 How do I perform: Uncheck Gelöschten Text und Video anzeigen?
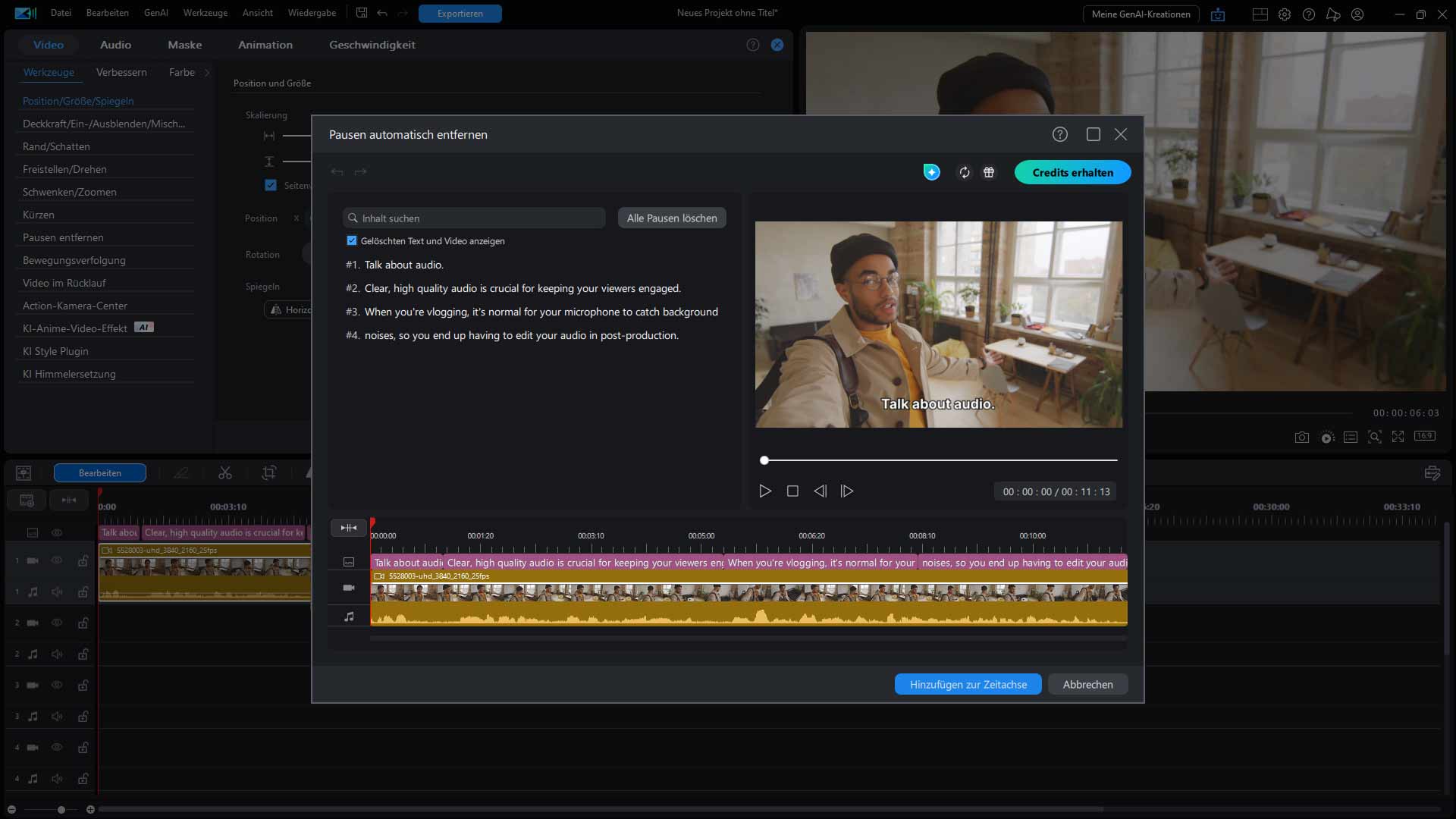[x=352, y=241]
